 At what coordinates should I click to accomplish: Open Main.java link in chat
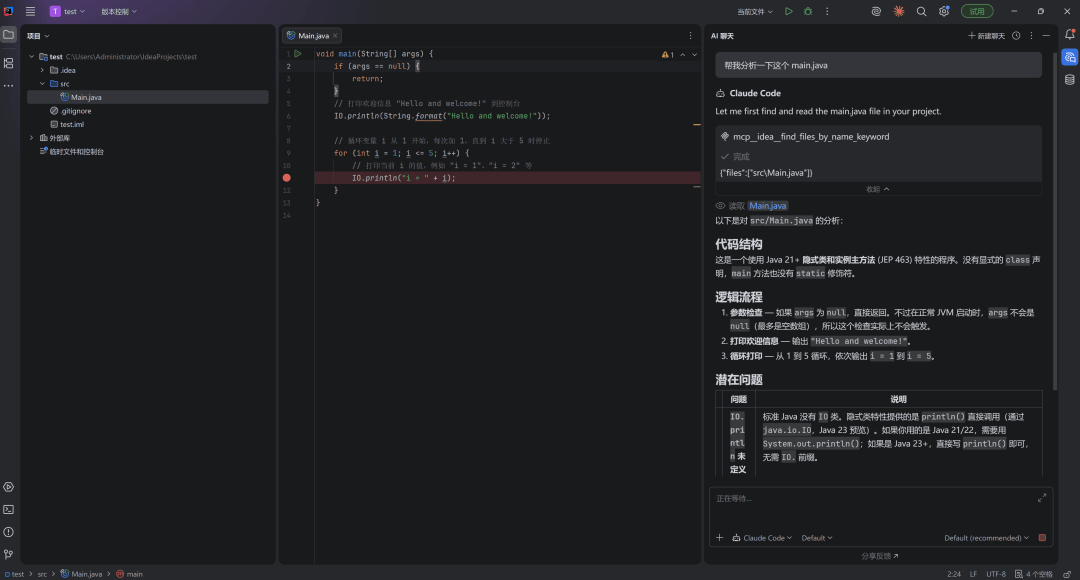point(767,206)
